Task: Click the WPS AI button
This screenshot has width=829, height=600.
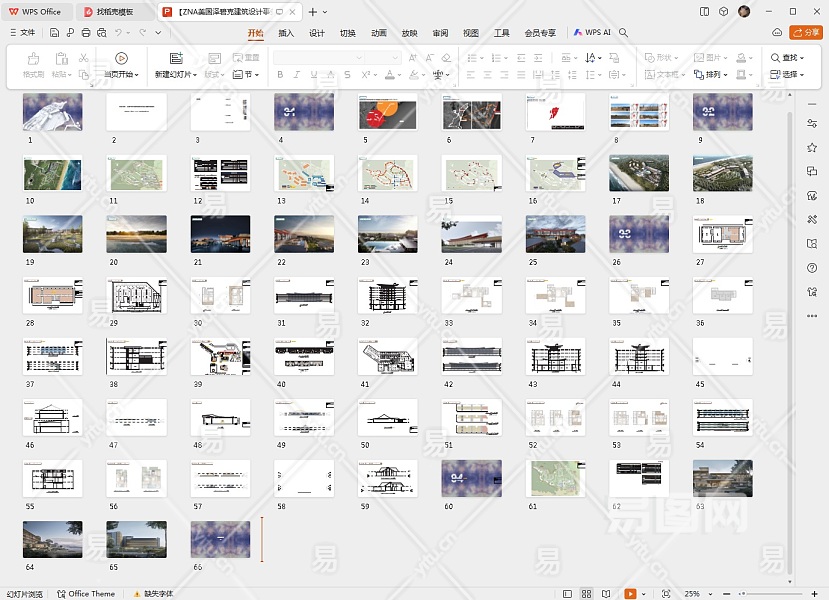Action: point(592,33)
